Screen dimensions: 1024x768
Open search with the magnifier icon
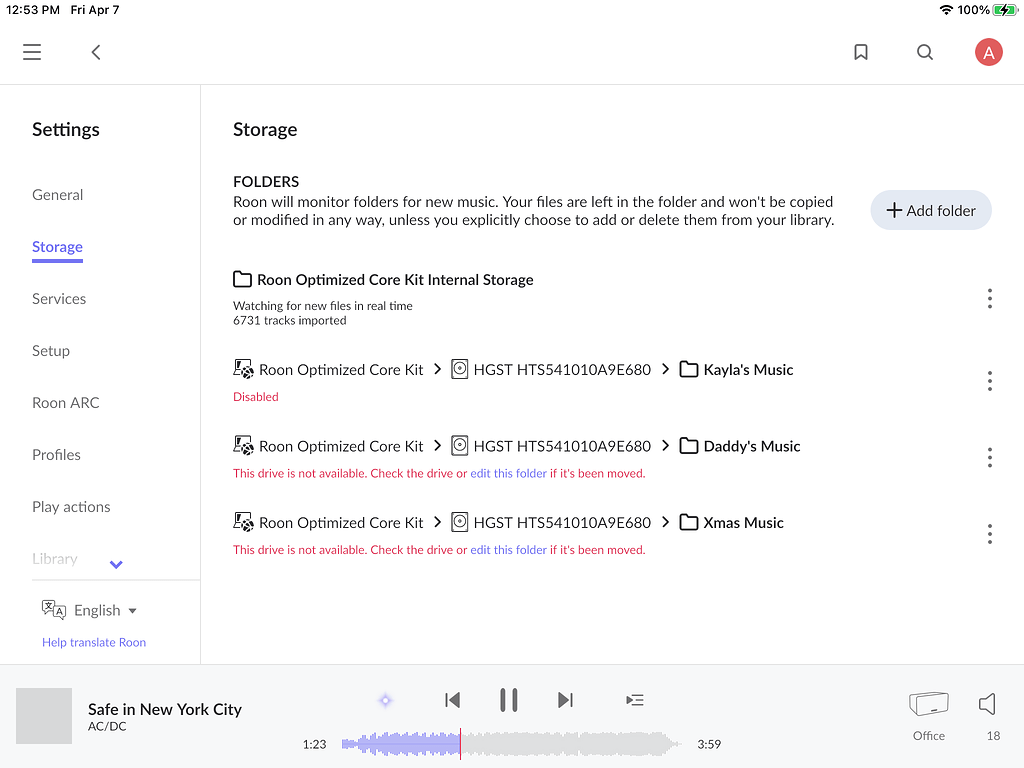tap(925, 51)
